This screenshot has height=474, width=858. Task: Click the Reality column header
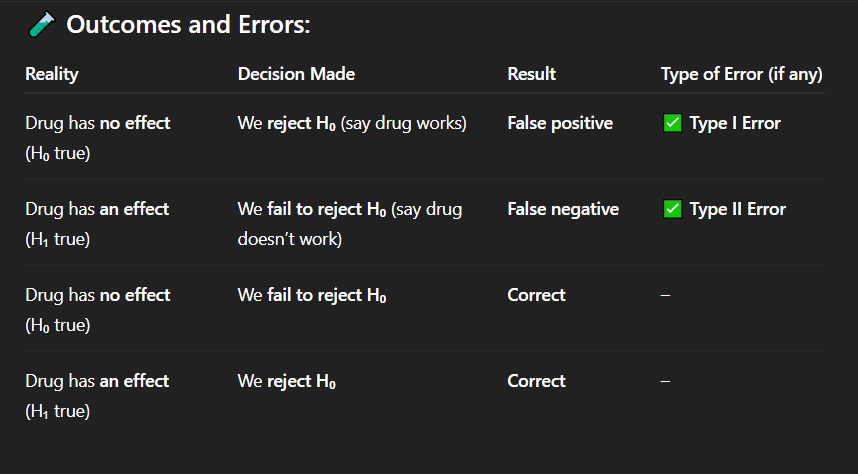(x=52, y=74)
